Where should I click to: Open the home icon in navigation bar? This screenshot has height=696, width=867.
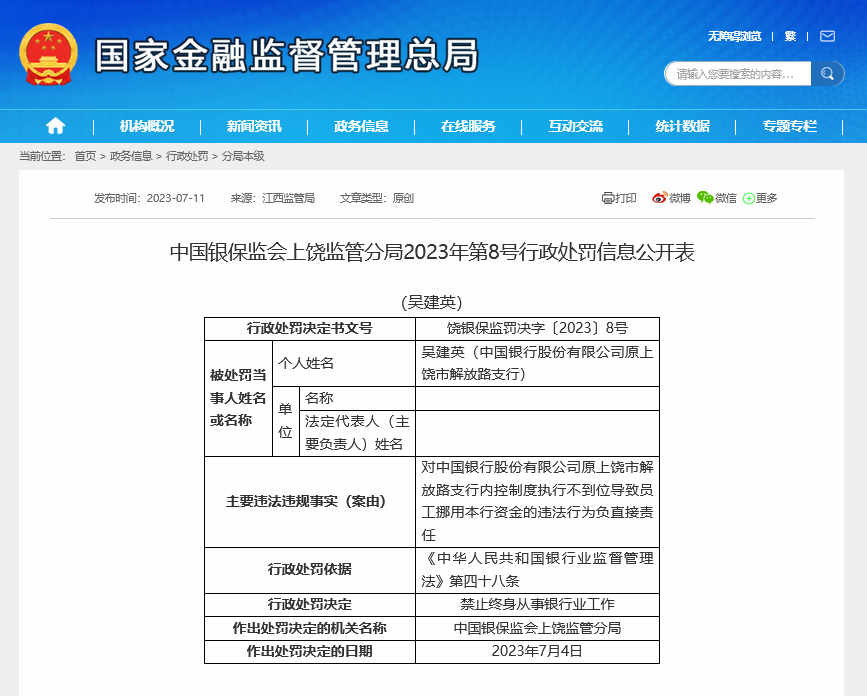pyautogui.click(x=55, y=126)
